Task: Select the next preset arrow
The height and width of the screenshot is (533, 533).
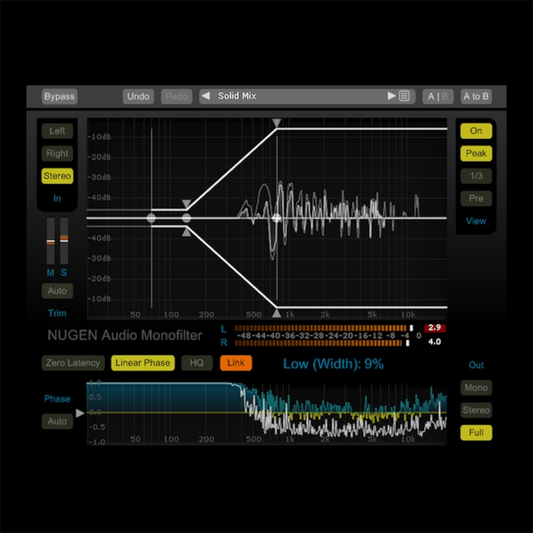Action: click(392, 96)
